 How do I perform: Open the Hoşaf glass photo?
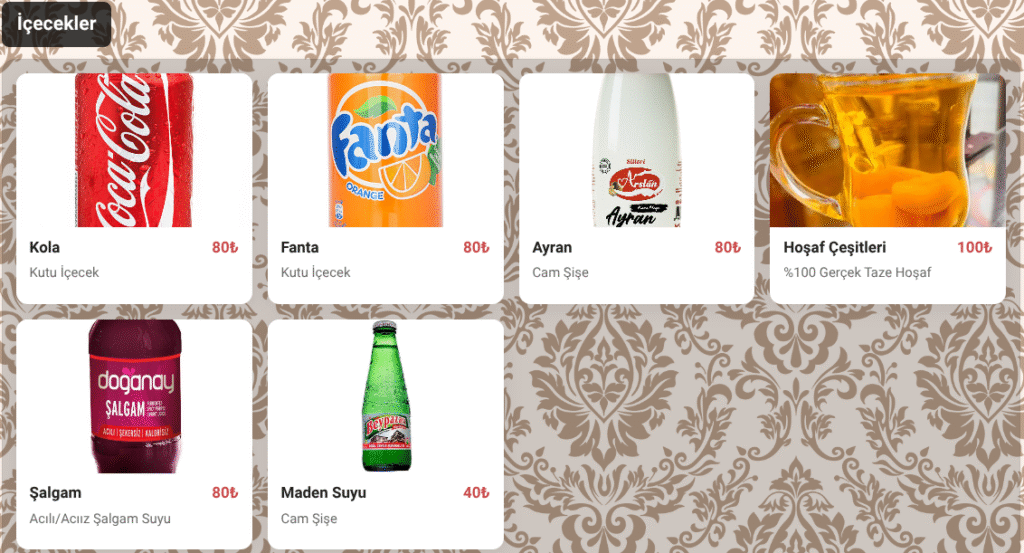click(888, 150)
